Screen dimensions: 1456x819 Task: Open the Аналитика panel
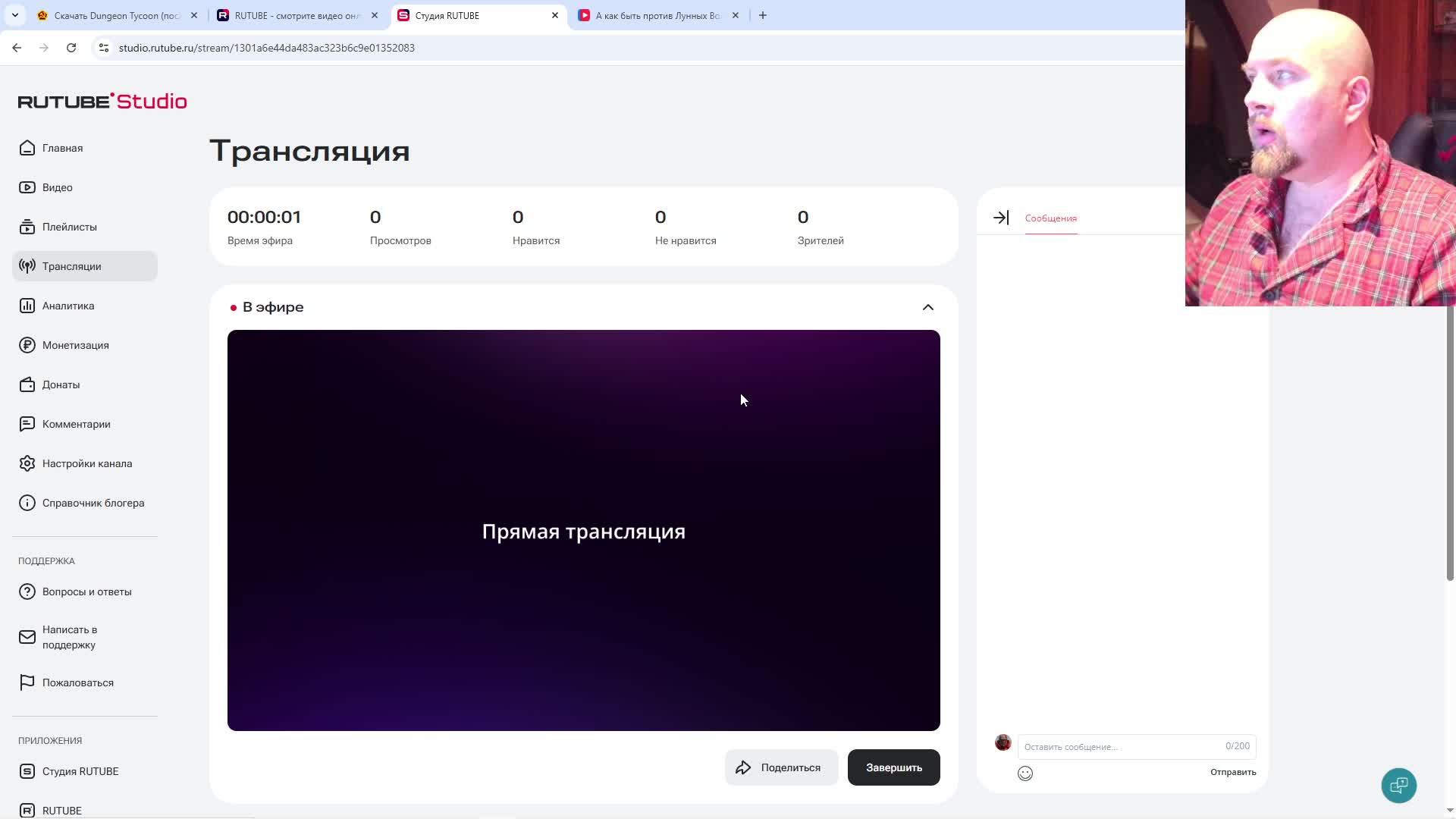point(67,306)
